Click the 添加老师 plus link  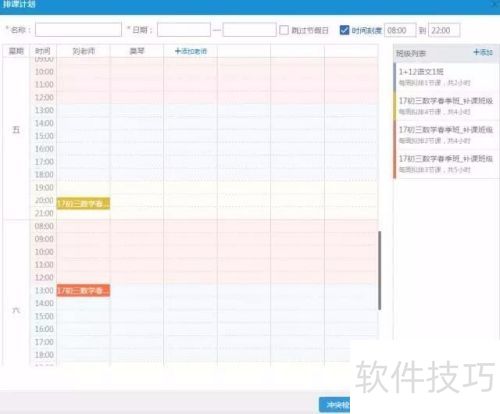[191, 51]
